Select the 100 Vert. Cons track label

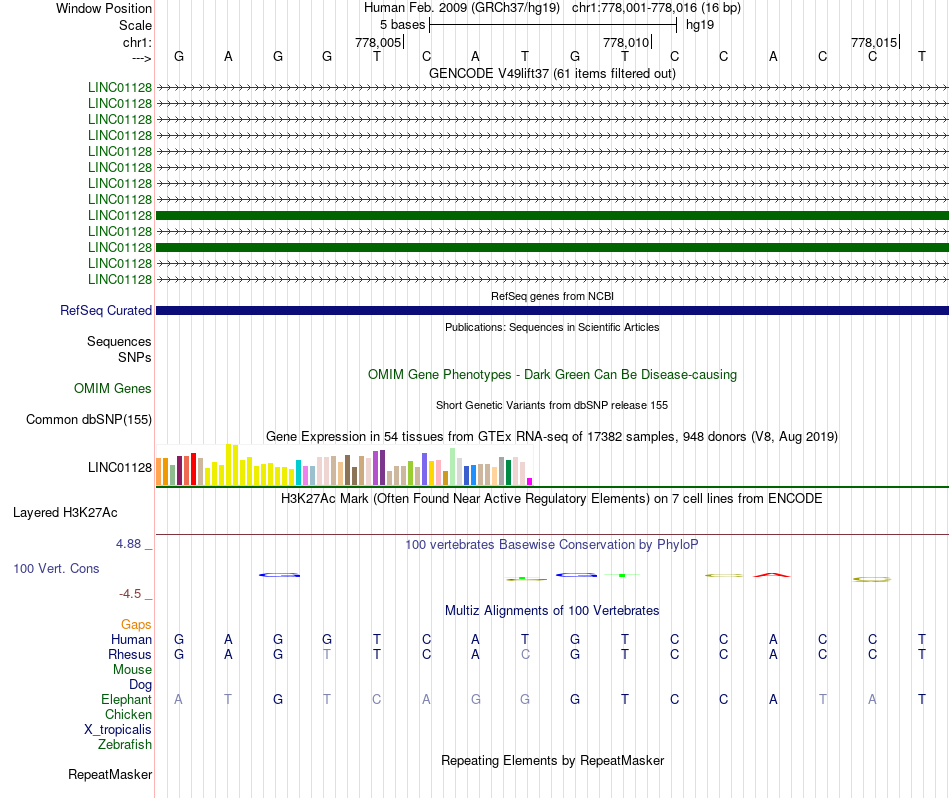coord(56,568)
